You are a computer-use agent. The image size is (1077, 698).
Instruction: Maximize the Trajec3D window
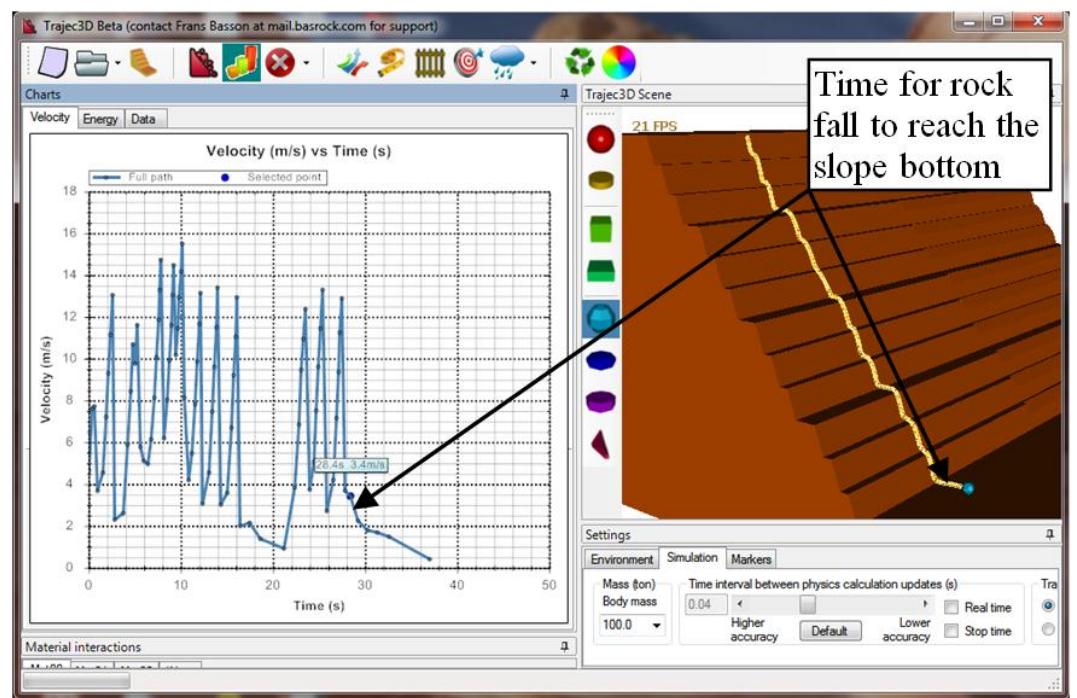[x=998, y=22]
